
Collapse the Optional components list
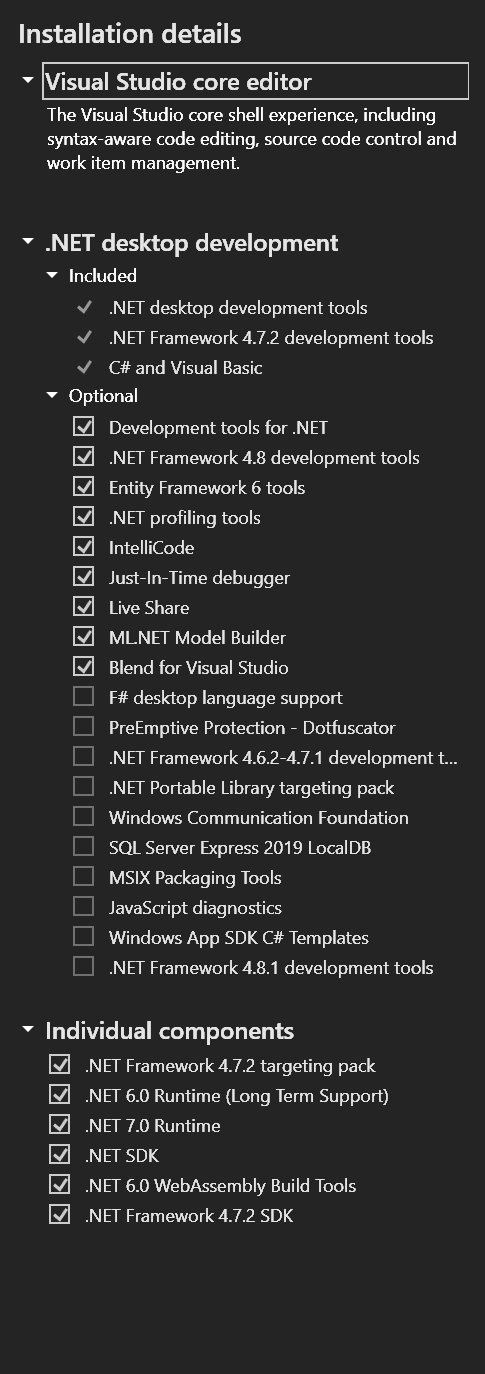[53, 395]
